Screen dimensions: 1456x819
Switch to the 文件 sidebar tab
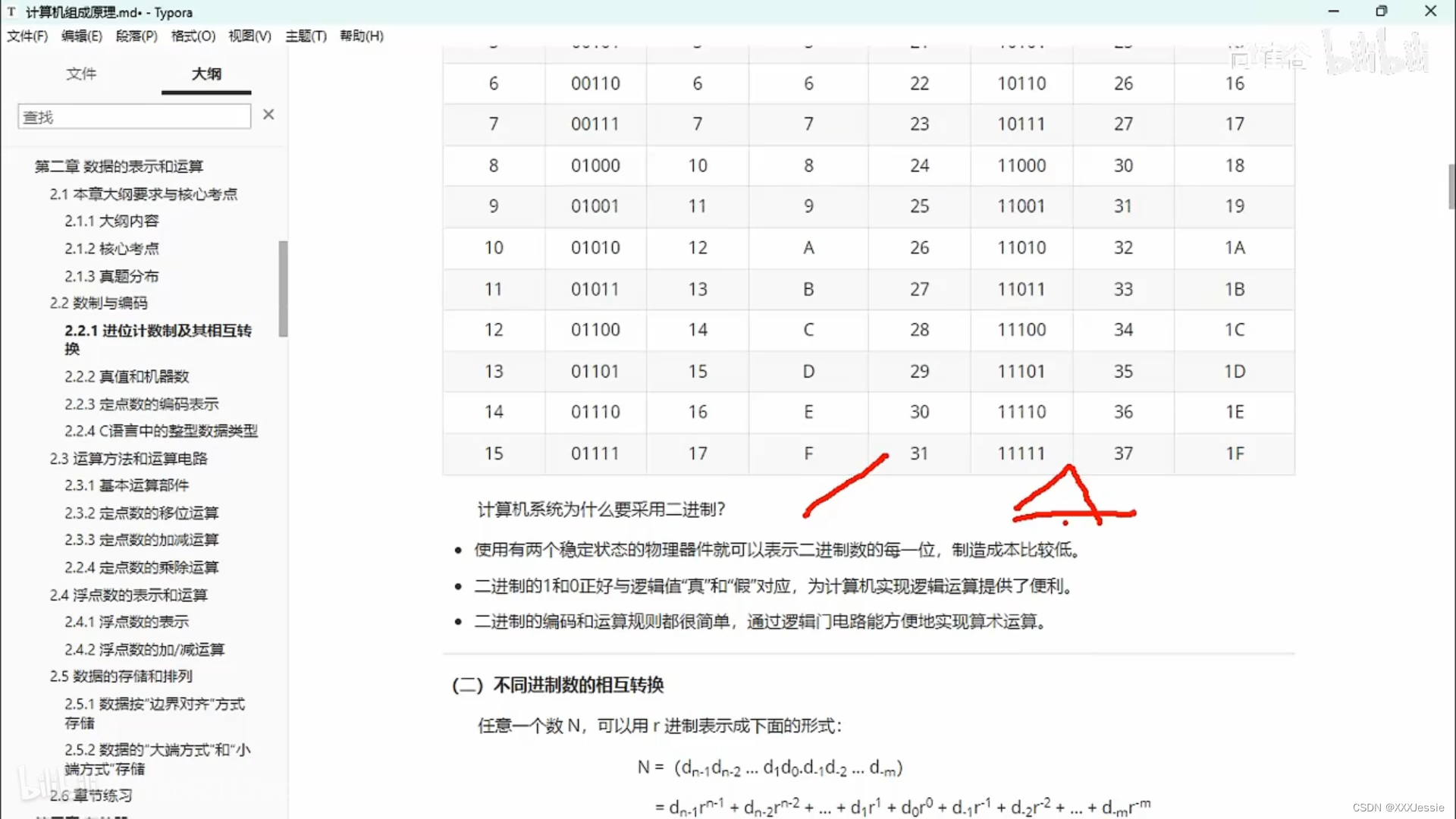tap(81, 74)
